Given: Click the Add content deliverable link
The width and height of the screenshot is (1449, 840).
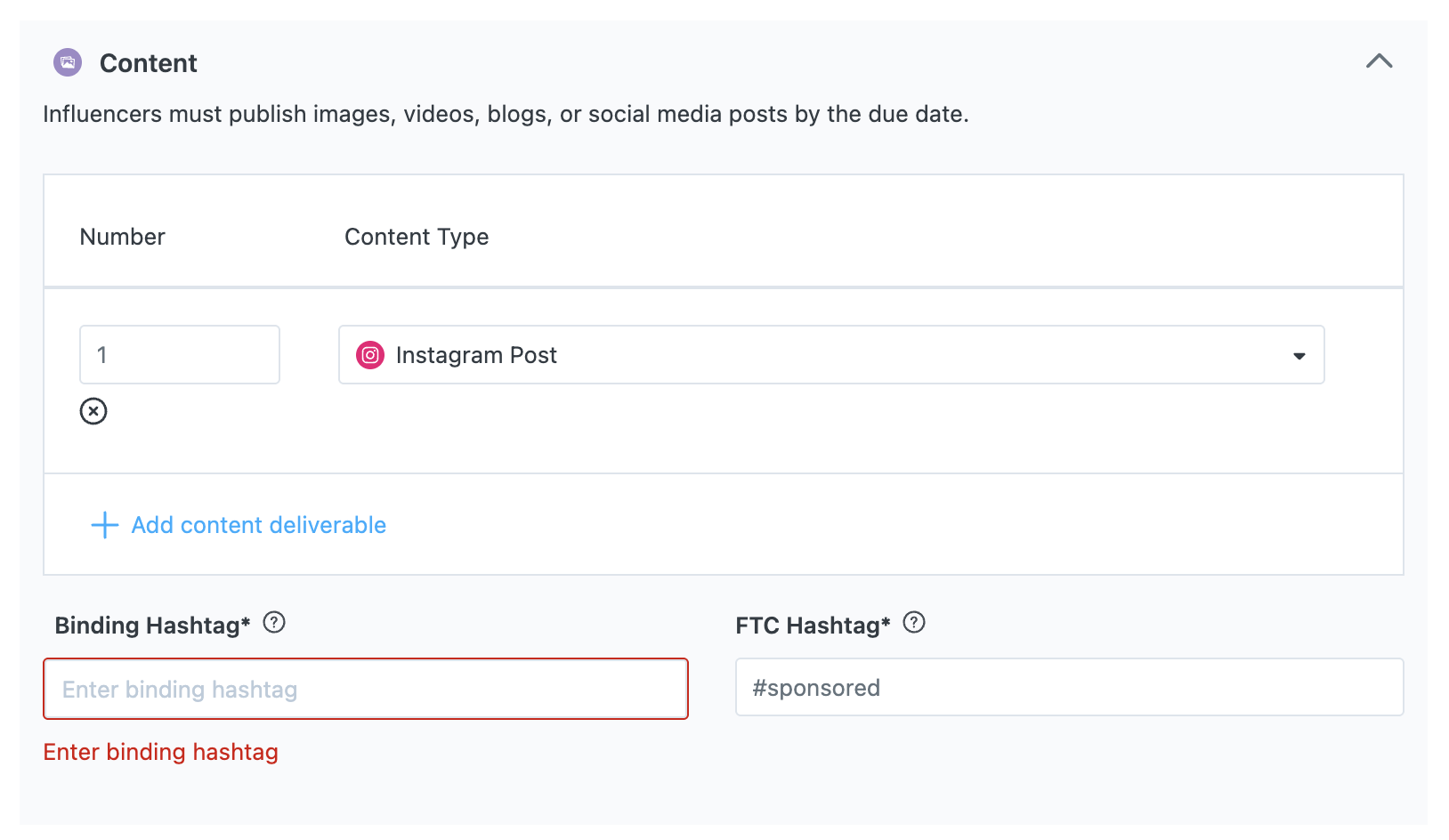Looking at the screenshot, I should pyautogui.click(x=258, y=525).
